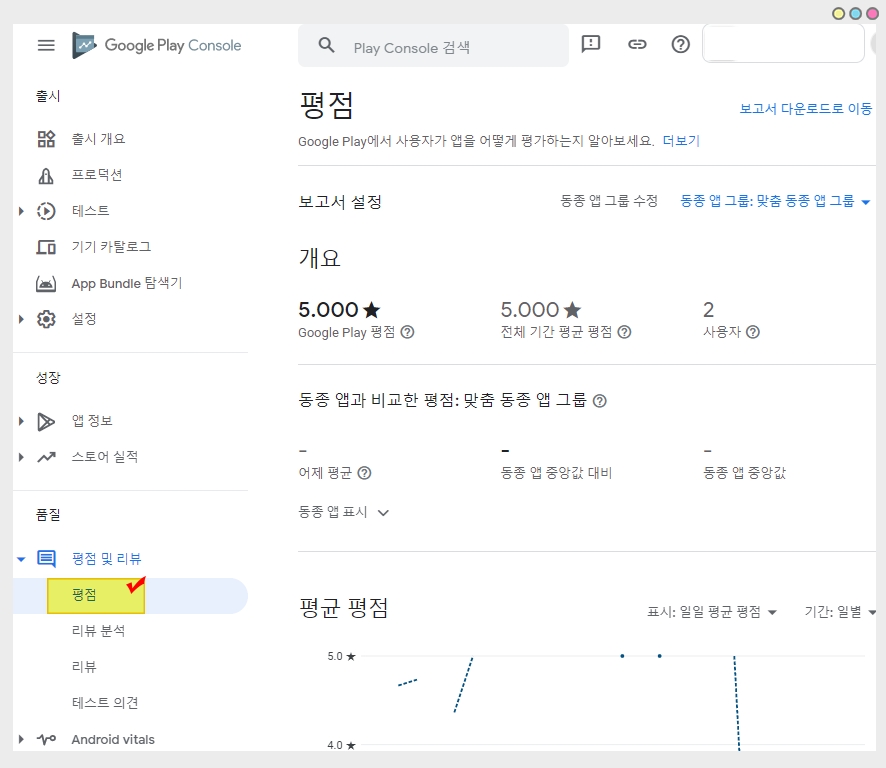Click the 기기 카탈로그 devices icon

[46, 248]
